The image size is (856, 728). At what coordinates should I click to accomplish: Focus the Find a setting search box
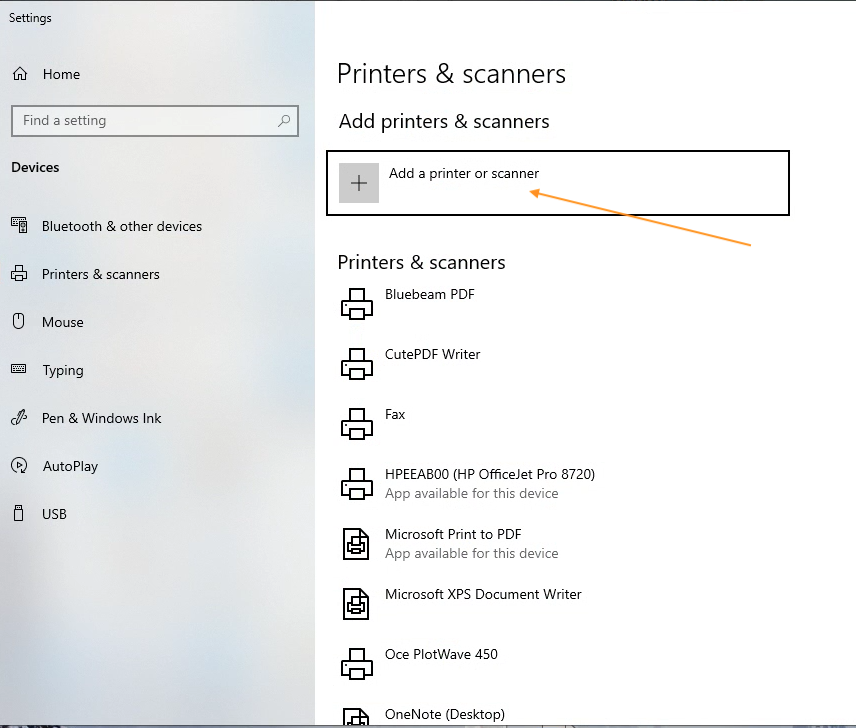click(x=154, y=121)
